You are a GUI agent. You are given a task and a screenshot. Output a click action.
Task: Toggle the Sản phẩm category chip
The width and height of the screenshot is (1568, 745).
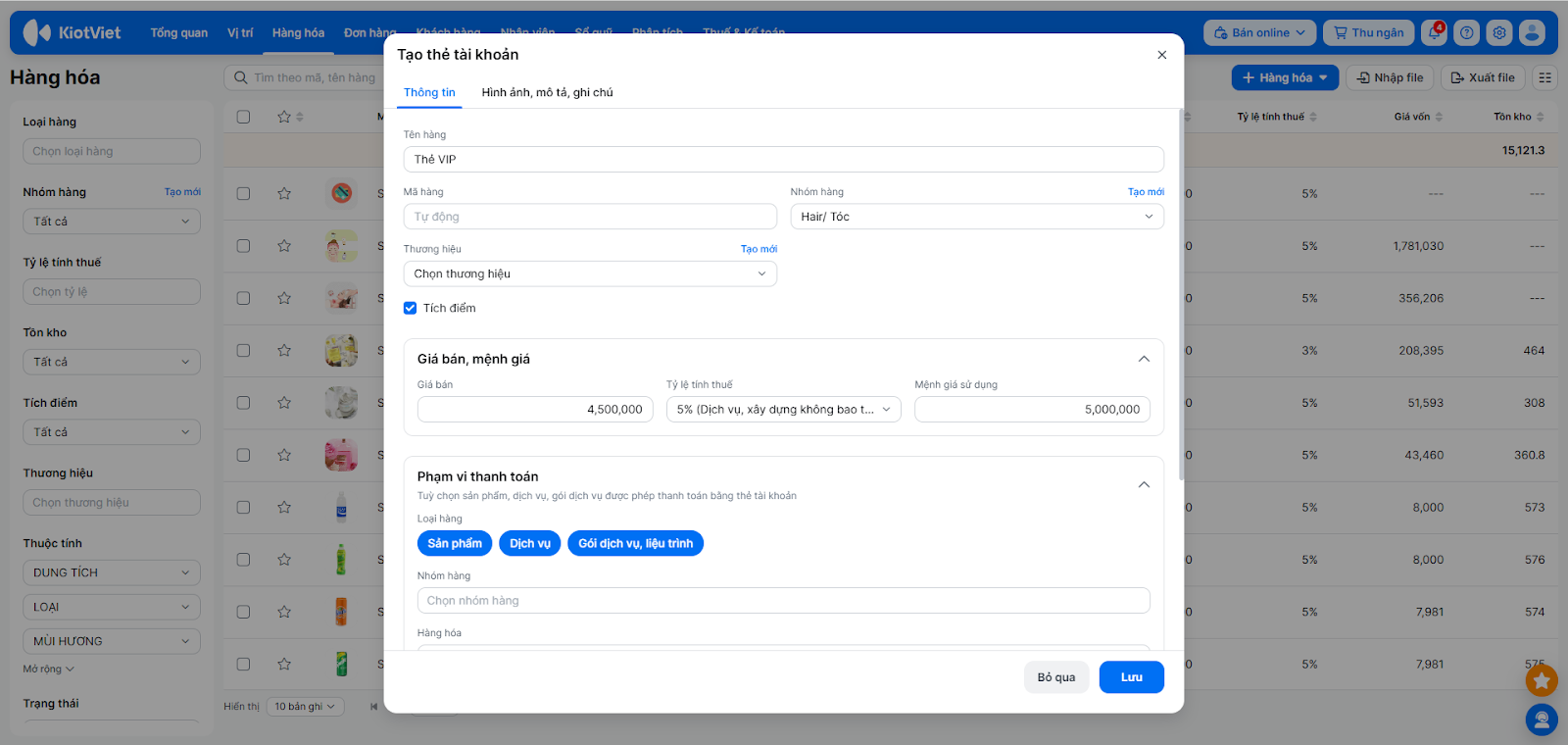(x=455, y=543)
